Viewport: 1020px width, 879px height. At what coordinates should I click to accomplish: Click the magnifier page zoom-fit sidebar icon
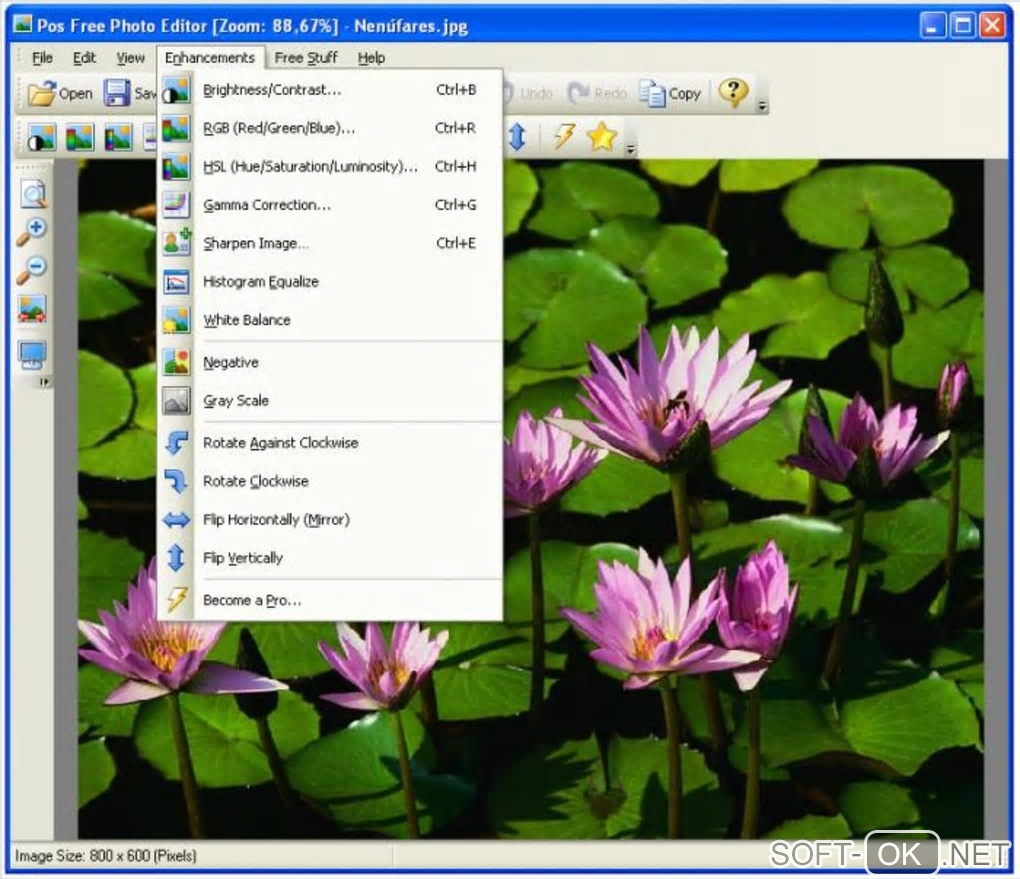(33, 194)
